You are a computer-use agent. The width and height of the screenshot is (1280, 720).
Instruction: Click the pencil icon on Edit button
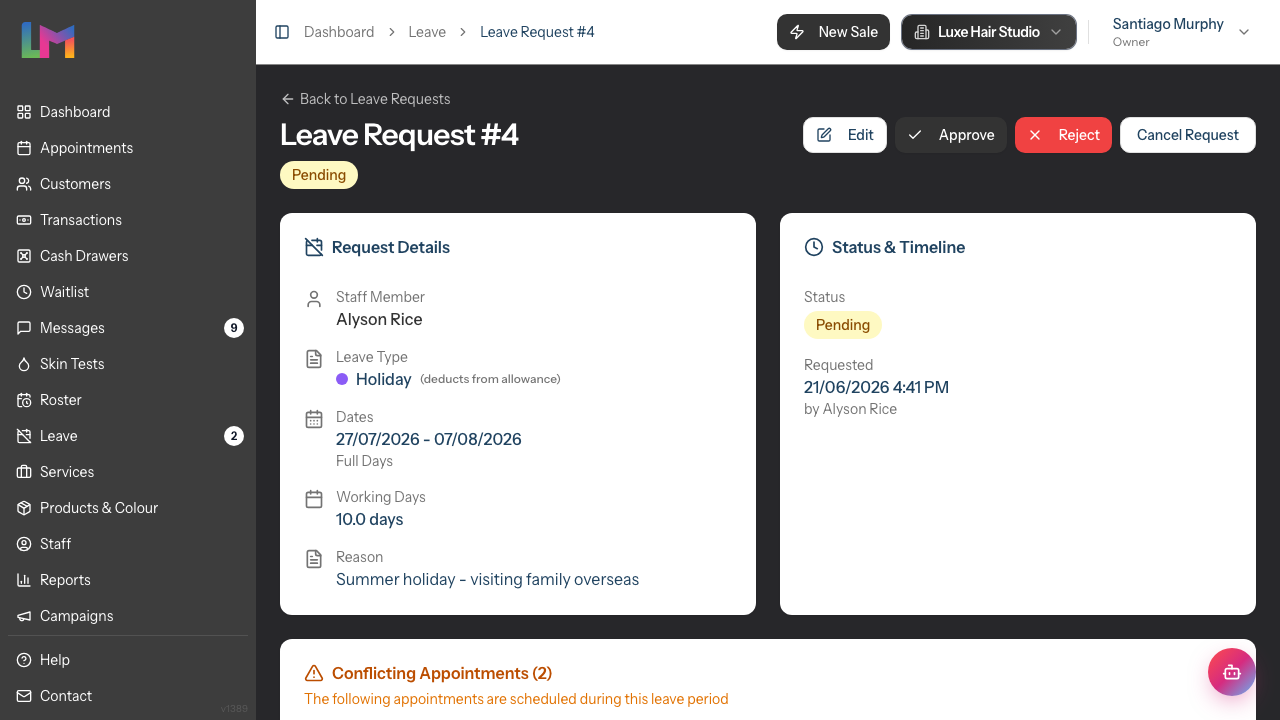click(x=824, y=135)
